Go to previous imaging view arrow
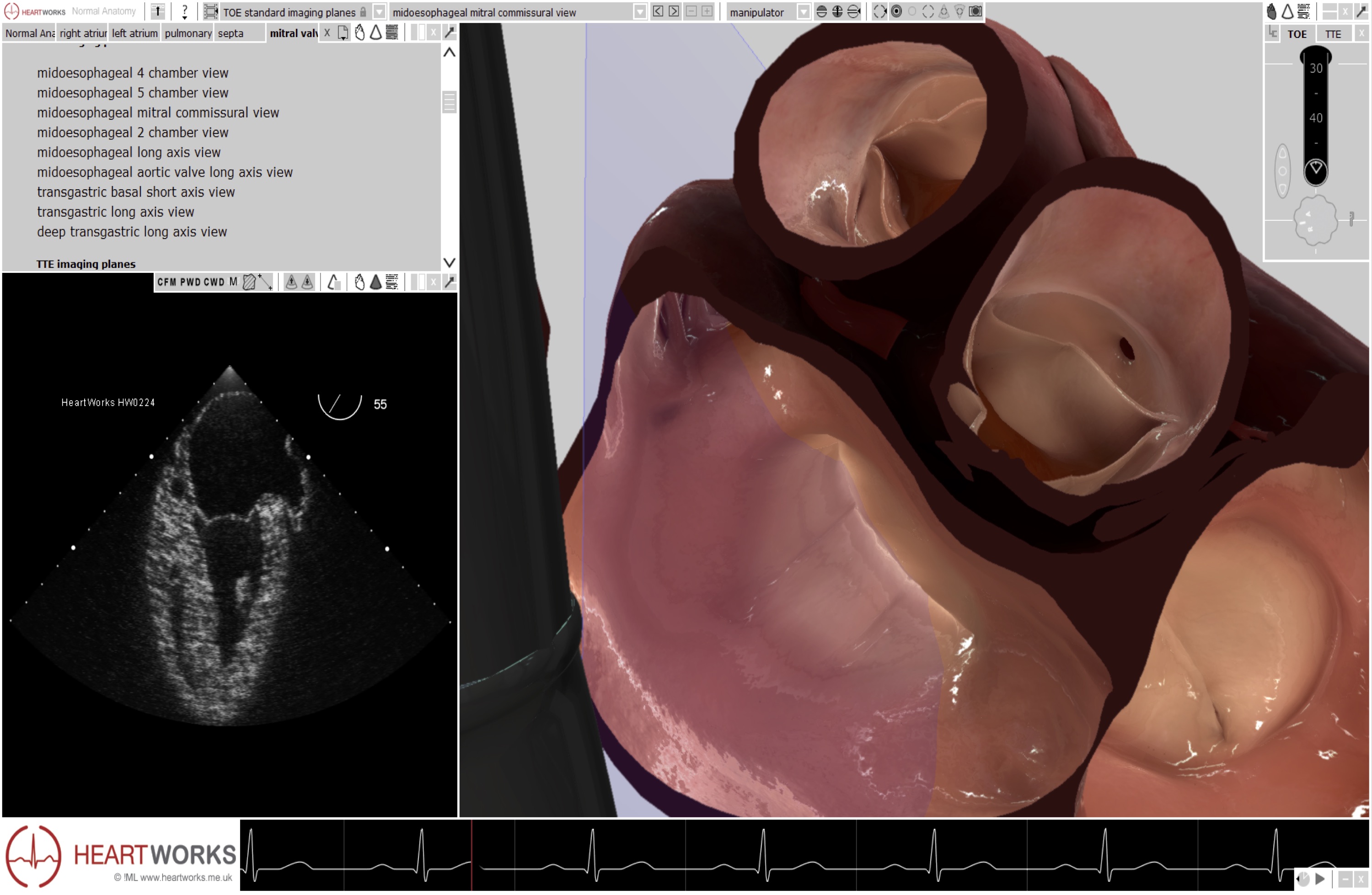 pyautogui.click(x=658, y=11)
